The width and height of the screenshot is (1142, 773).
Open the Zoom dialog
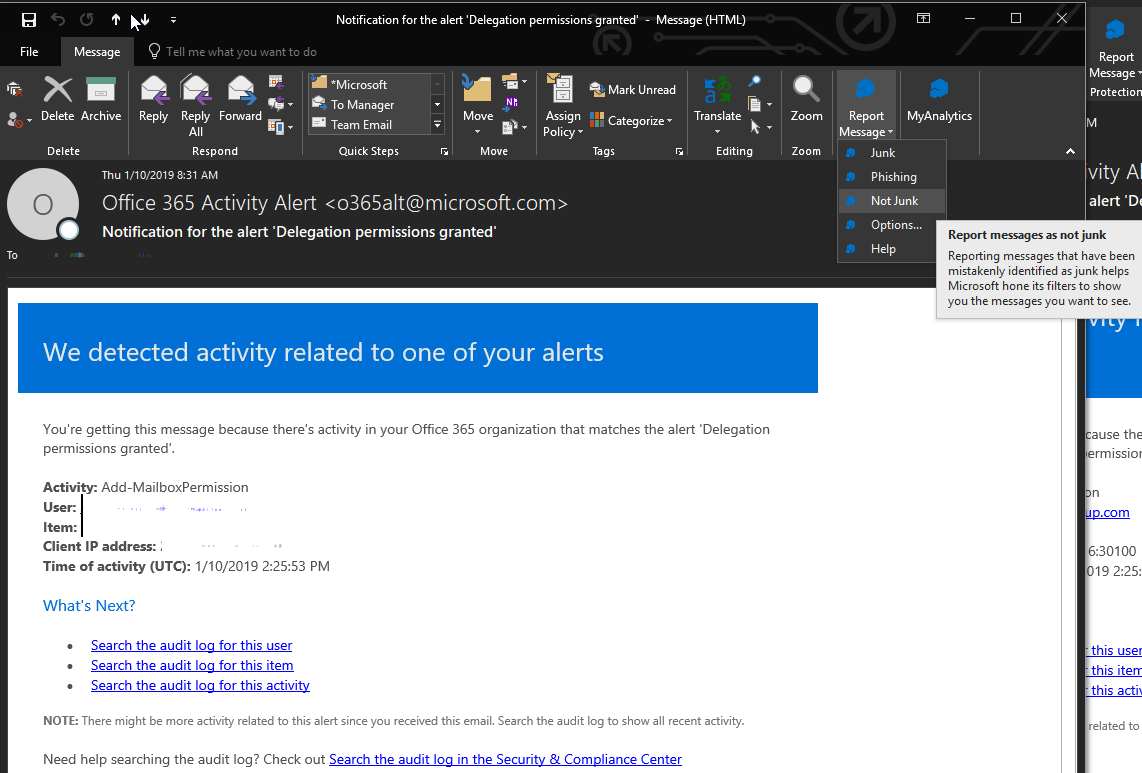point(806,100)
